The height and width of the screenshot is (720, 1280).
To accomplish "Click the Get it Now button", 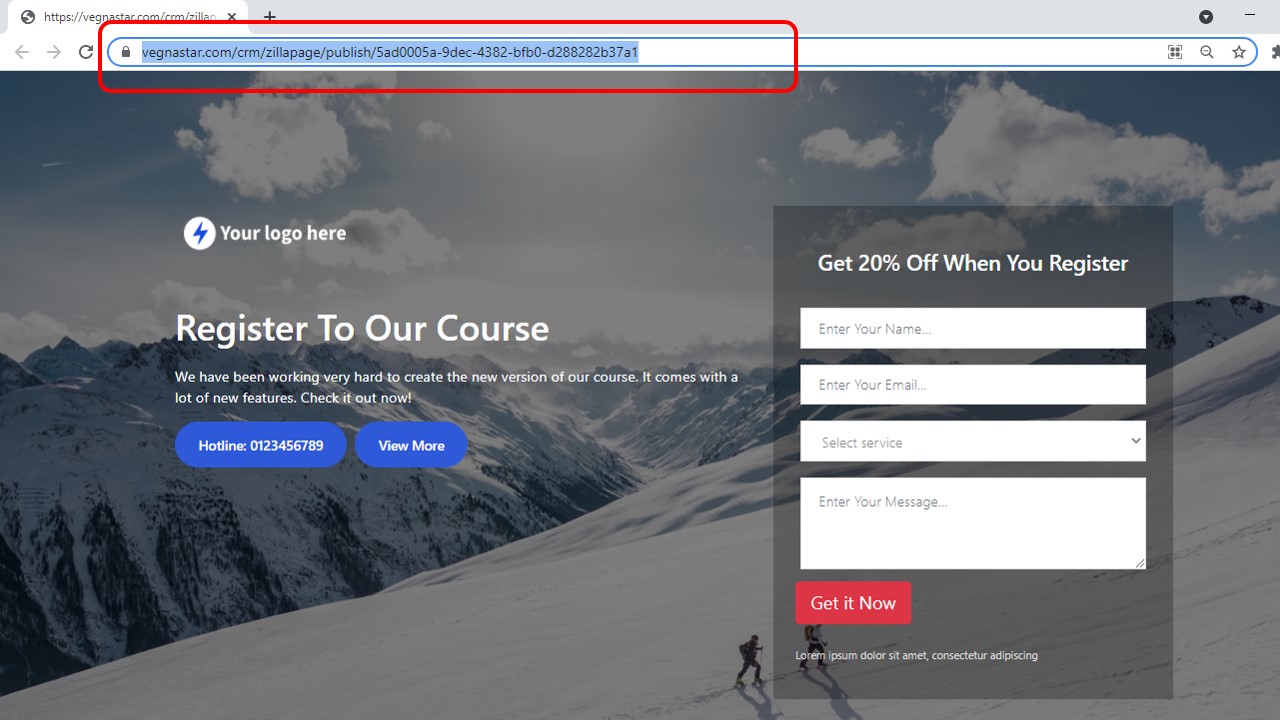I will [853, 603].
